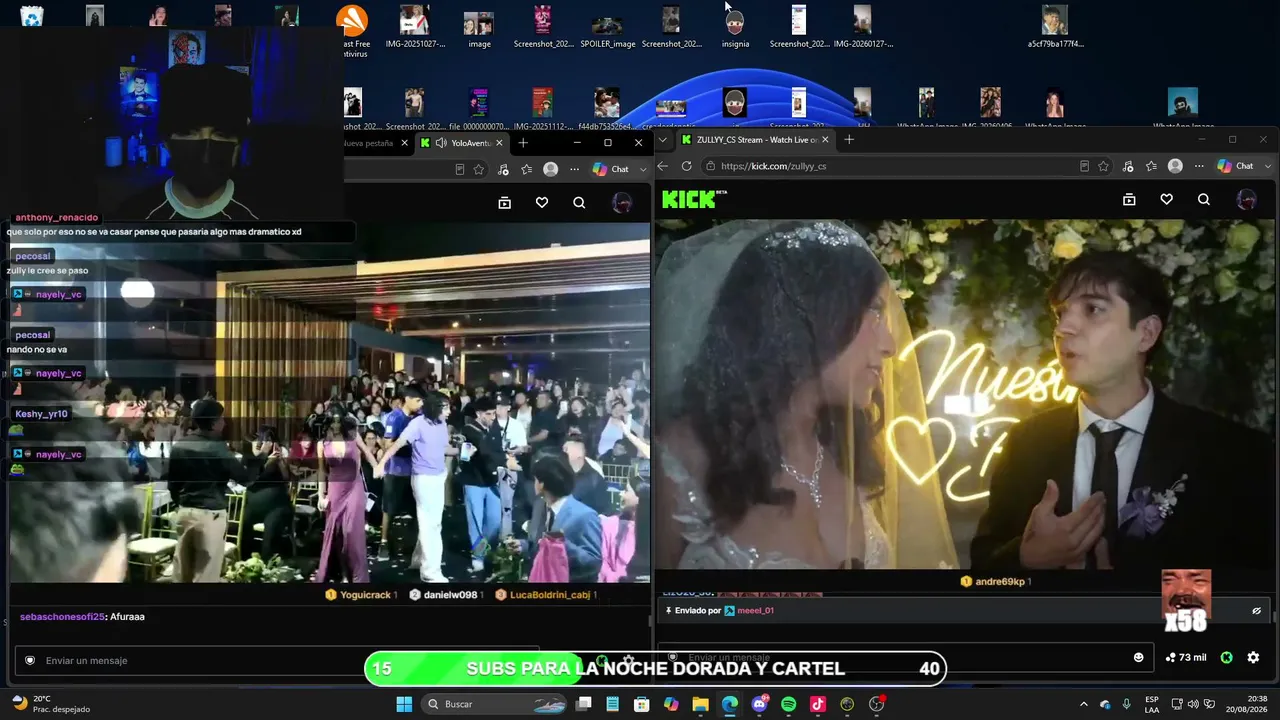Image resolution: width=1280 pixels, height=720 pixels.
Task: Go back in the ZULLYY_CS browser window
Action: (662, 166)
